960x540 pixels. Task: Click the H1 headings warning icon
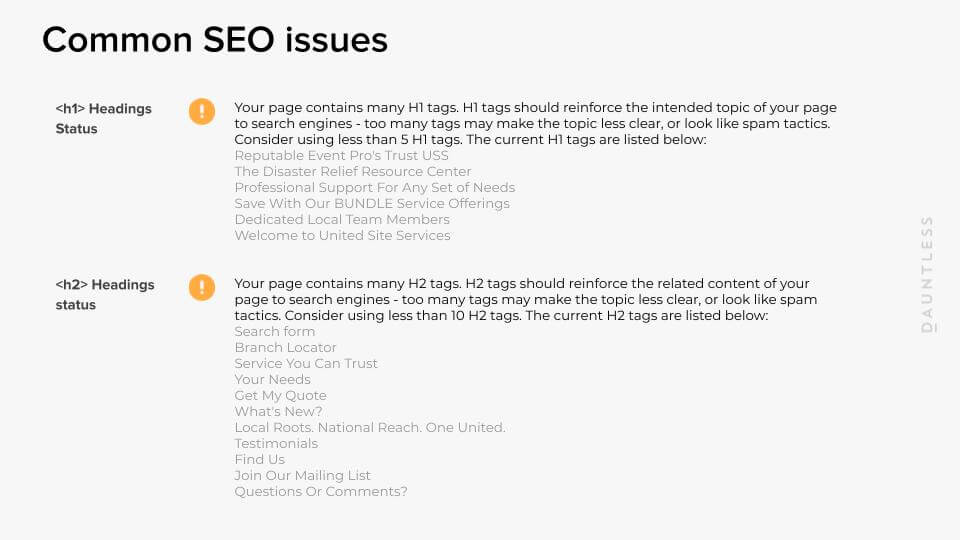tap(202, 111)
